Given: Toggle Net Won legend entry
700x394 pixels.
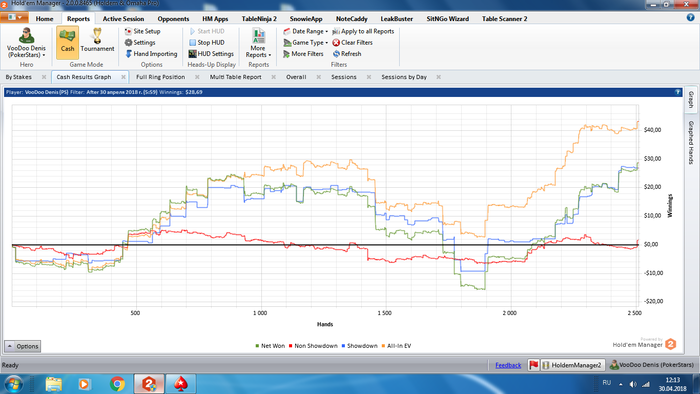Looking at the screenshot, I should (x=270, y=346).
